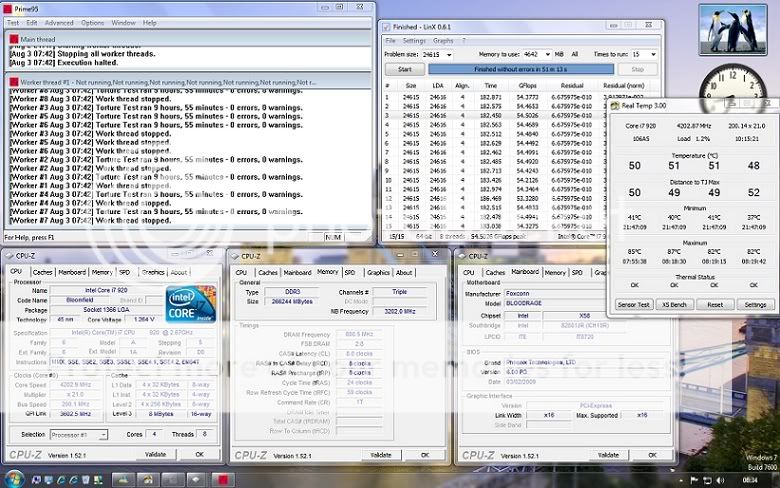The width and height of the screenshot is (780, 488).
Task: Click the Intel Core i7 logo in CPU-Z
Action: [191, 303]
